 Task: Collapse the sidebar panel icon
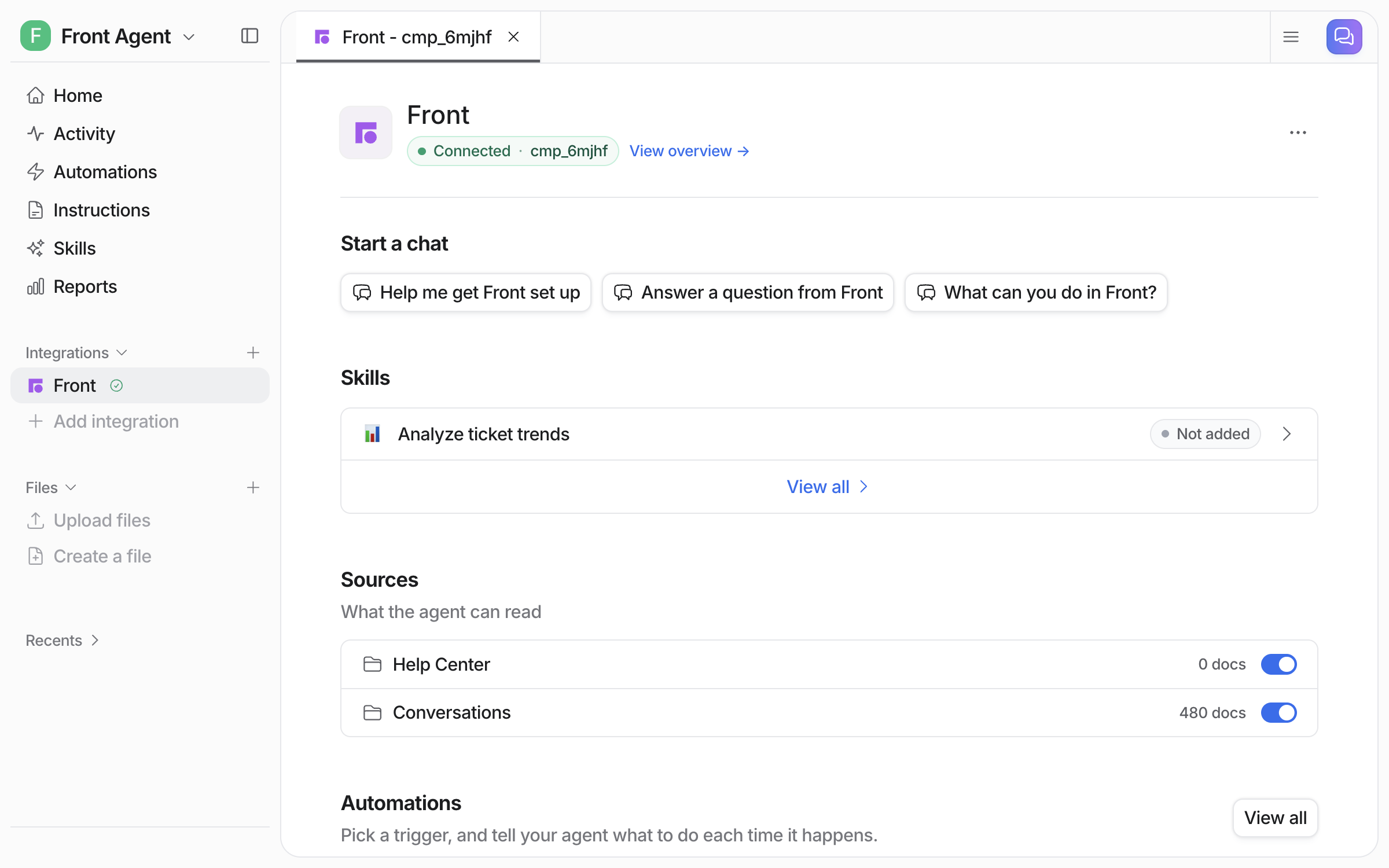[x=249, y=36]
